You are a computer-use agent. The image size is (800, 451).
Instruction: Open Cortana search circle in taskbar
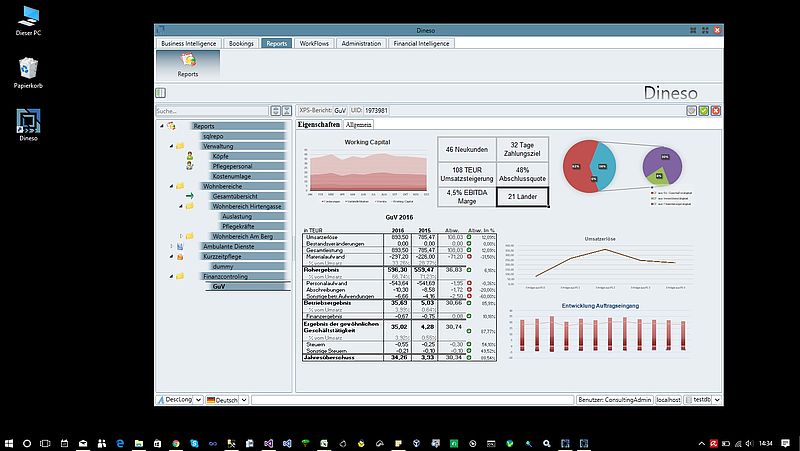(x=27, y=443)
